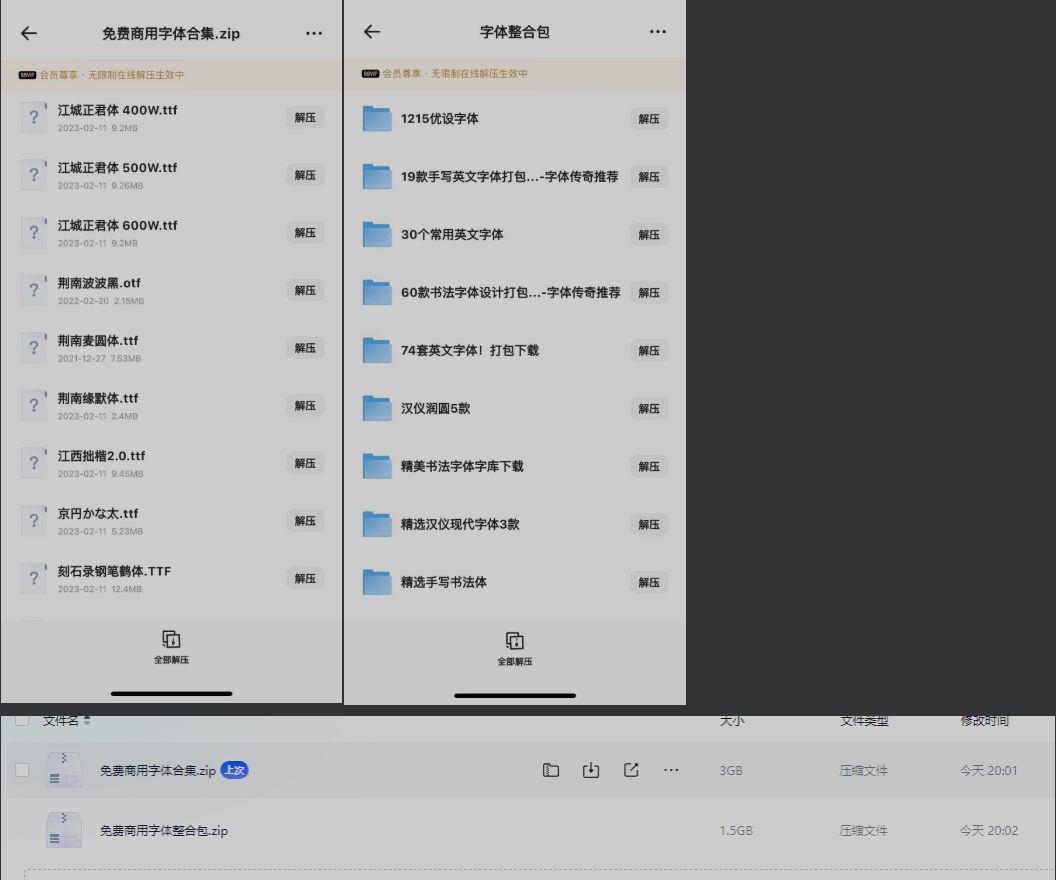The width and height of the screenshot is (1056, 880).
Task: Tap 全部解压 at the bottom of 字体整合包 panel
Action: point(514,648)
